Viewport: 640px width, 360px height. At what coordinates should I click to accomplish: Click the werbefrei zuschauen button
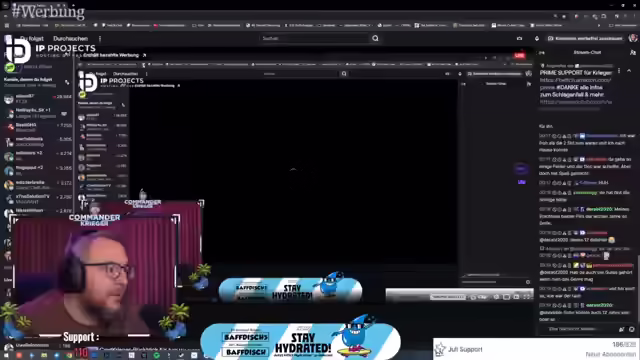585,38
